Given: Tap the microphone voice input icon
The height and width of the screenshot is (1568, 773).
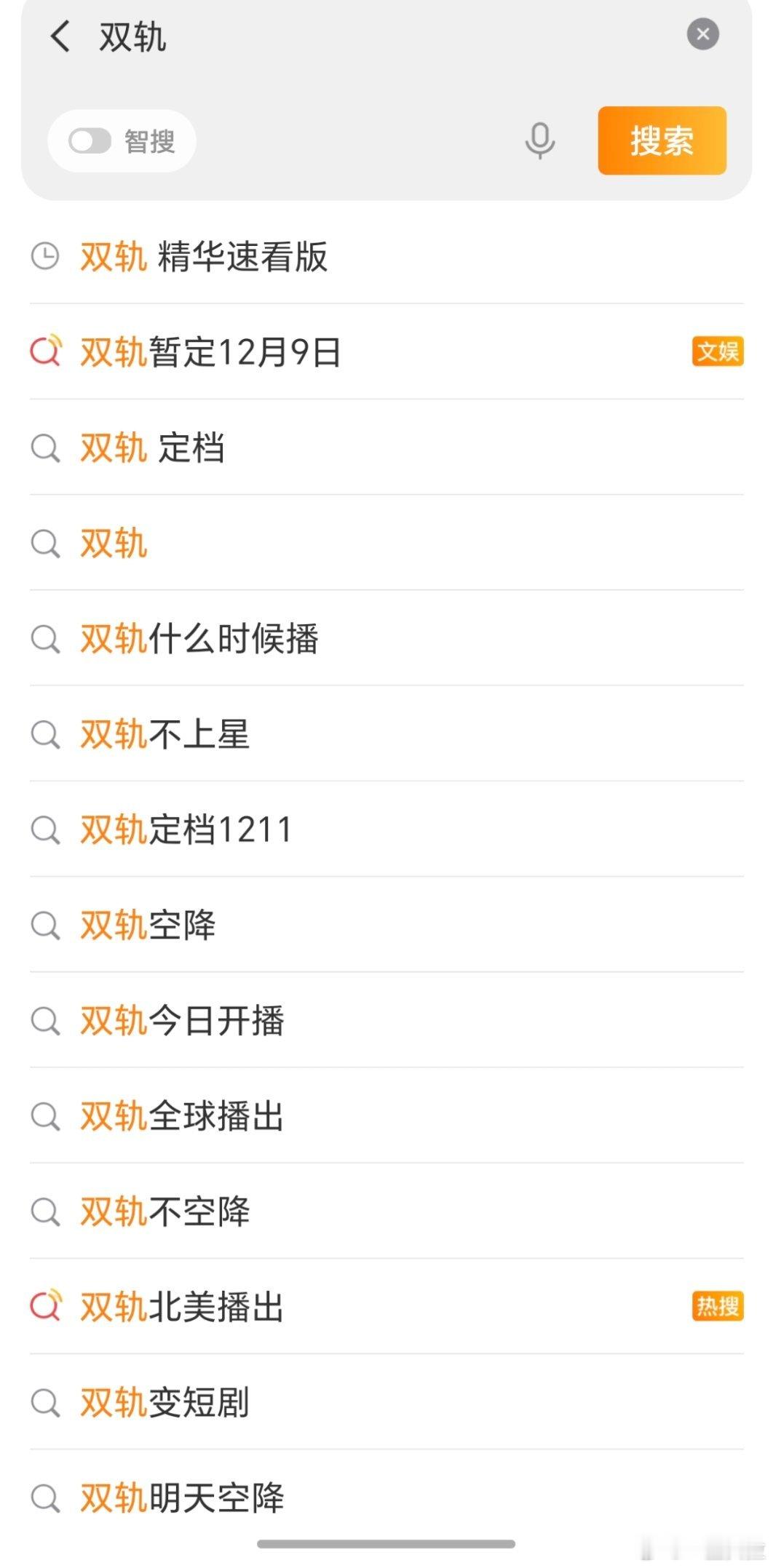Looking at the screenshot, I should 539,140.
